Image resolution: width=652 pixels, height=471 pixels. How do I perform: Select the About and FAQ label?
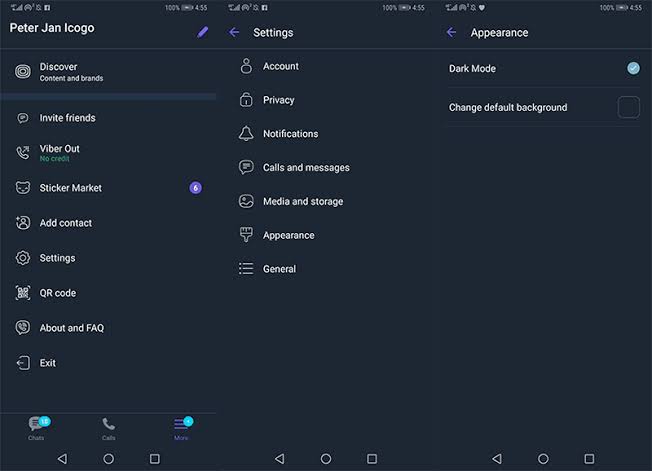72,328
